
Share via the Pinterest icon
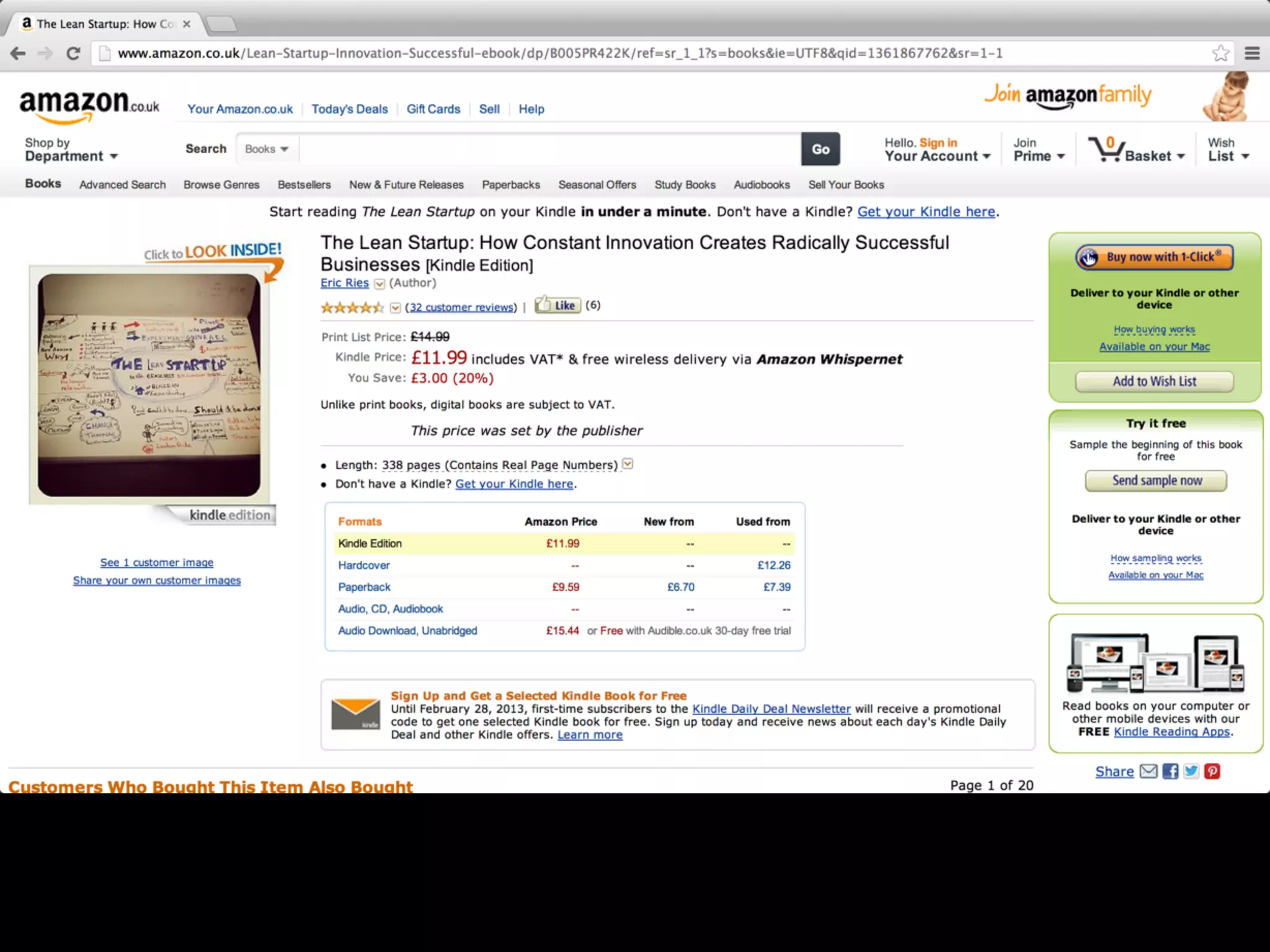point(1212,771)
